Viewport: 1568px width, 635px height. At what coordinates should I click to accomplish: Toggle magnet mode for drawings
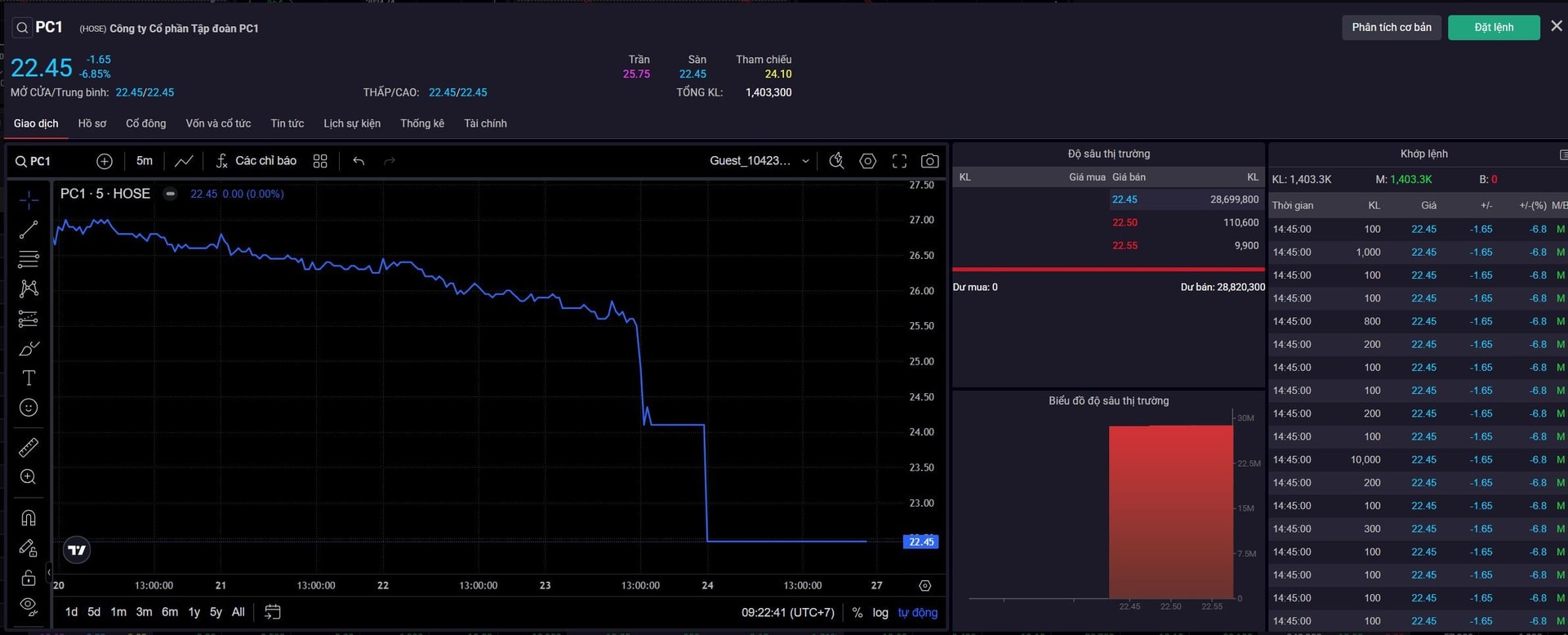pos(29,518)
